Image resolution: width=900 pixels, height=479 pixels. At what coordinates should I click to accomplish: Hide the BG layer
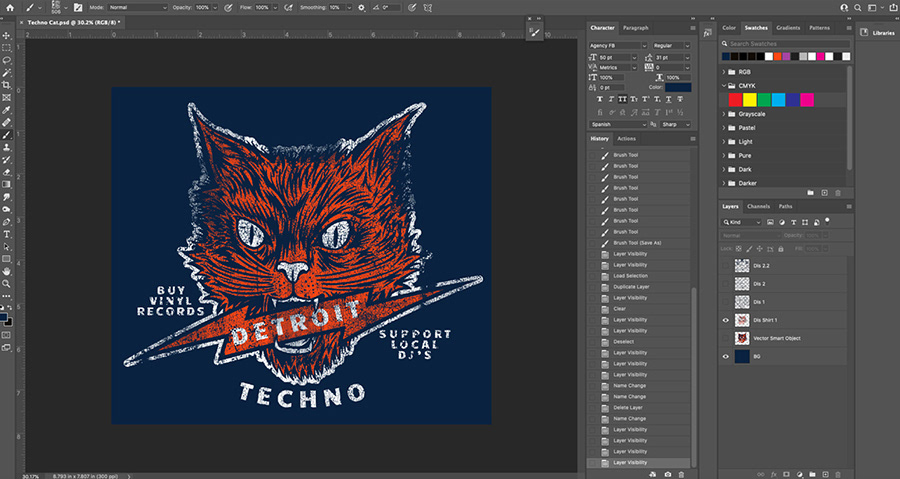coord(726,356)
